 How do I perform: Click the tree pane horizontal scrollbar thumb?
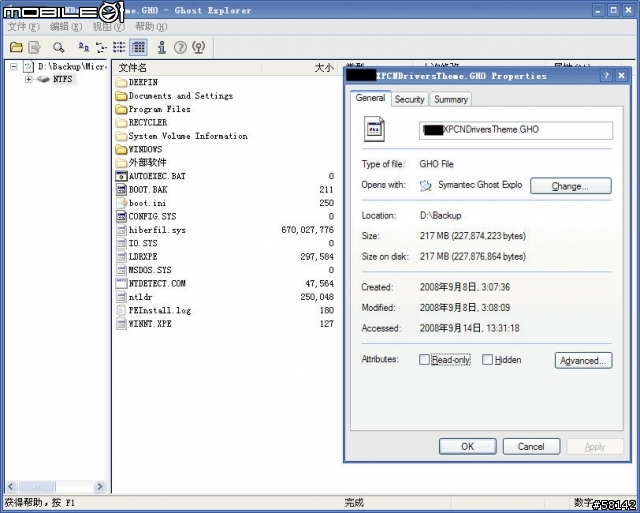(x=37, y=486)
